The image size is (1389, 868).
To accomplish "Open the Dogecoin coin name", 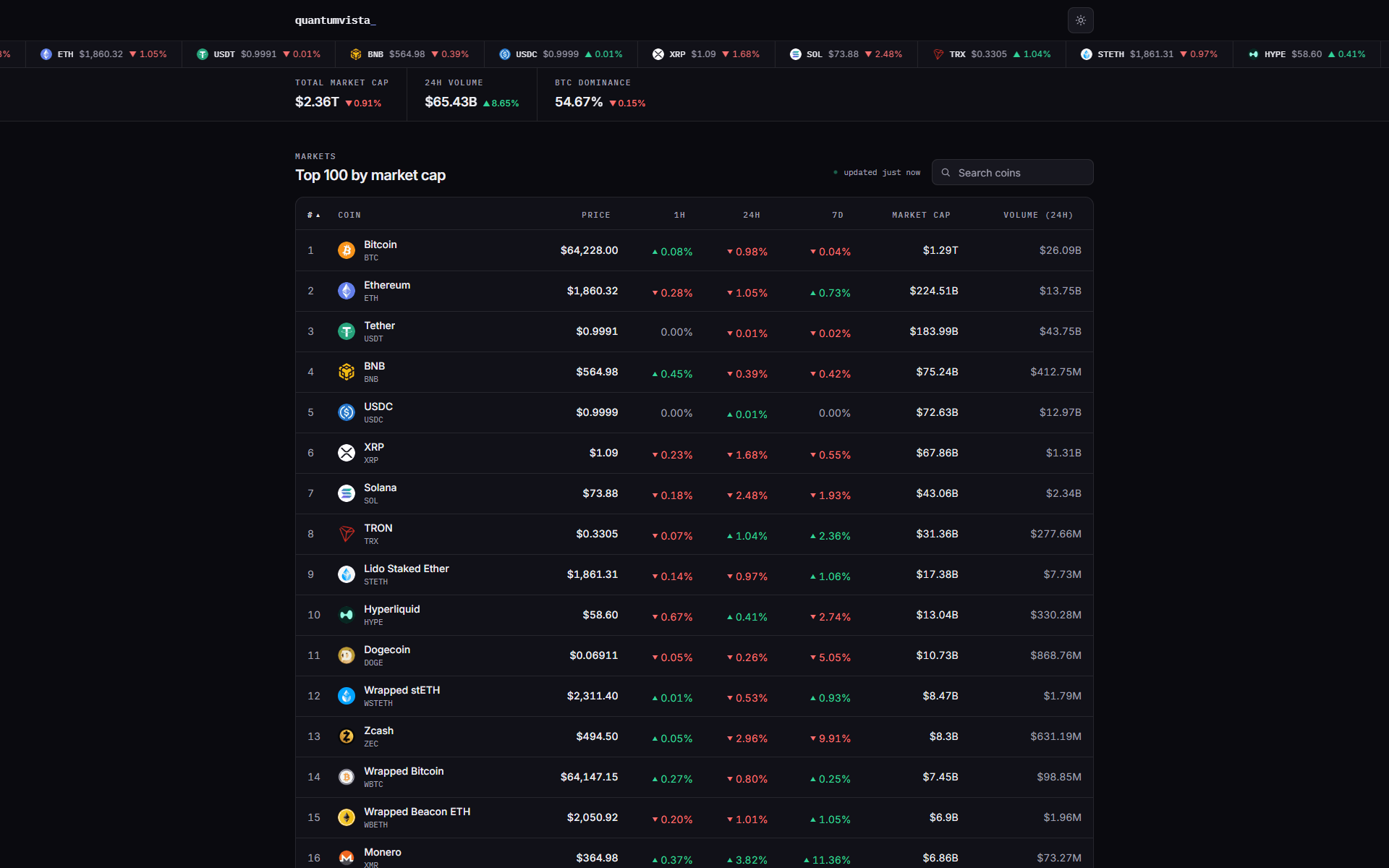I will click(x=387, y=650).
